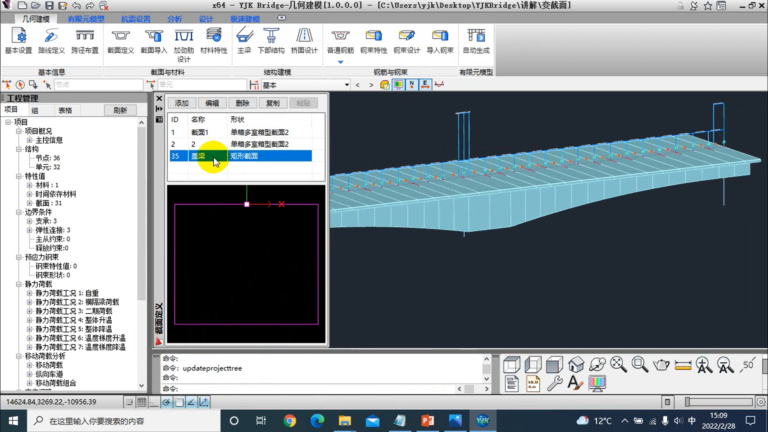Collapse the 结构 tree node

(19, 149)
